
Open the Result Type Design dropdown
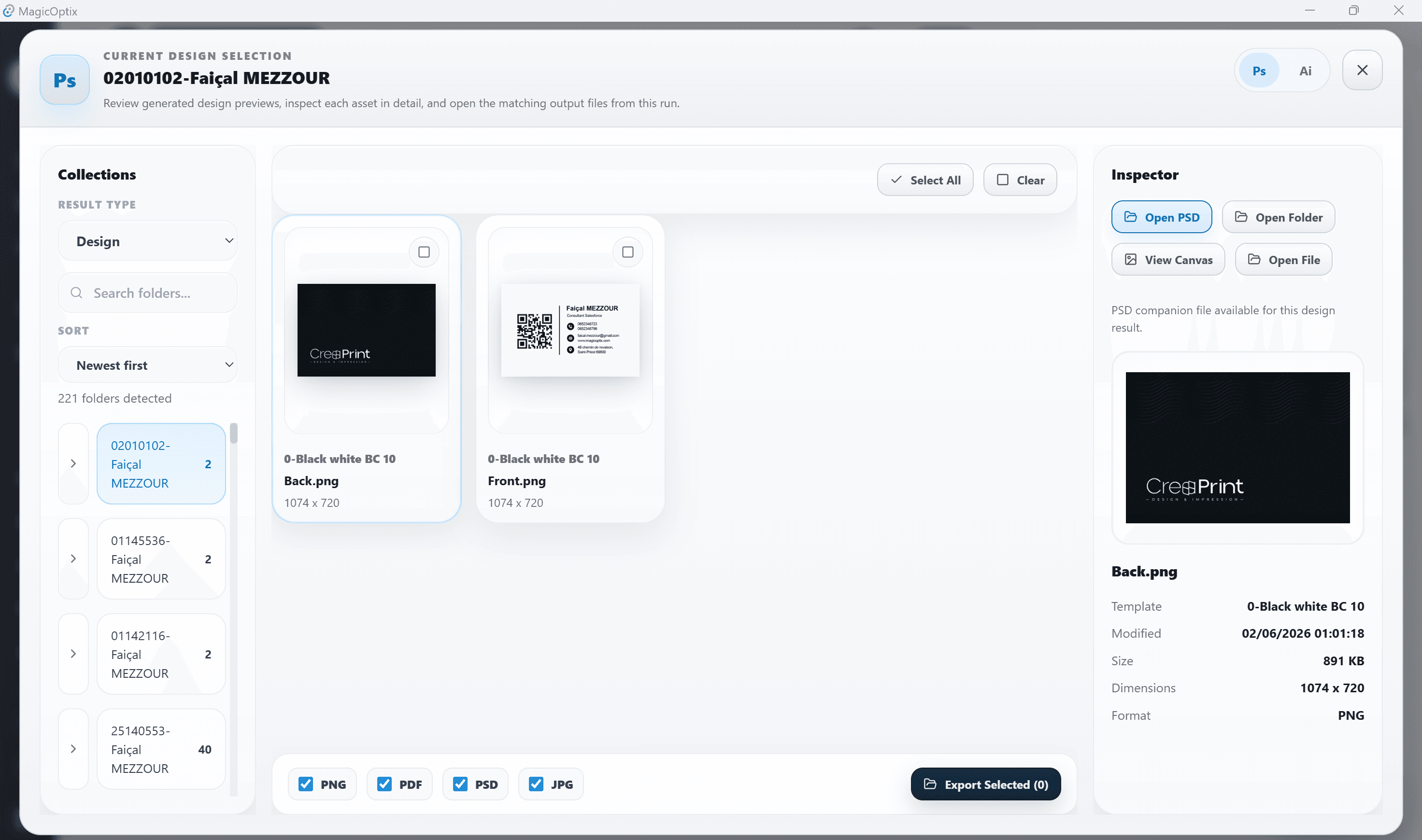pos(148,241)
